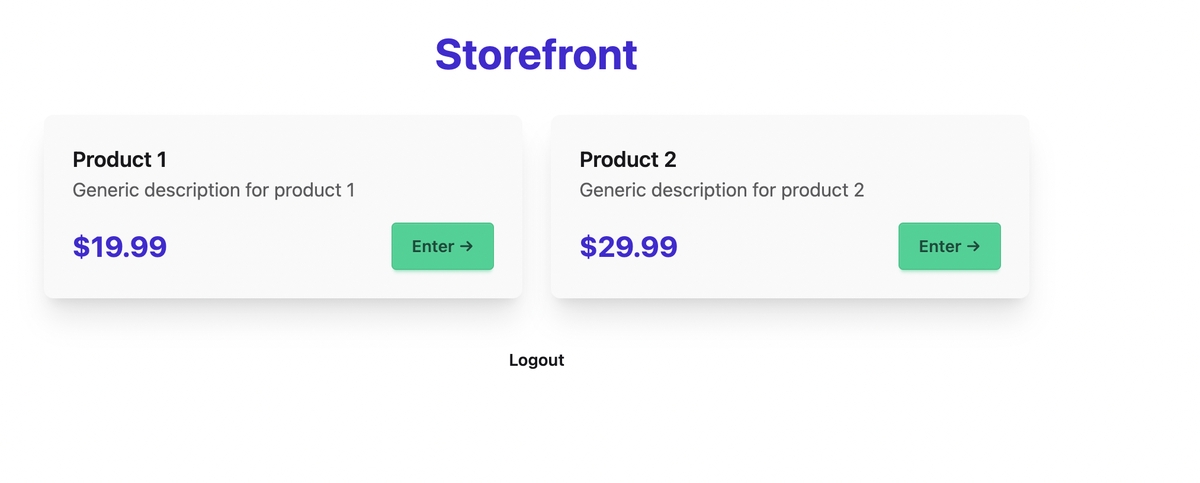Click the arrow icon in Product 1's Enter button

pos(466,246)
